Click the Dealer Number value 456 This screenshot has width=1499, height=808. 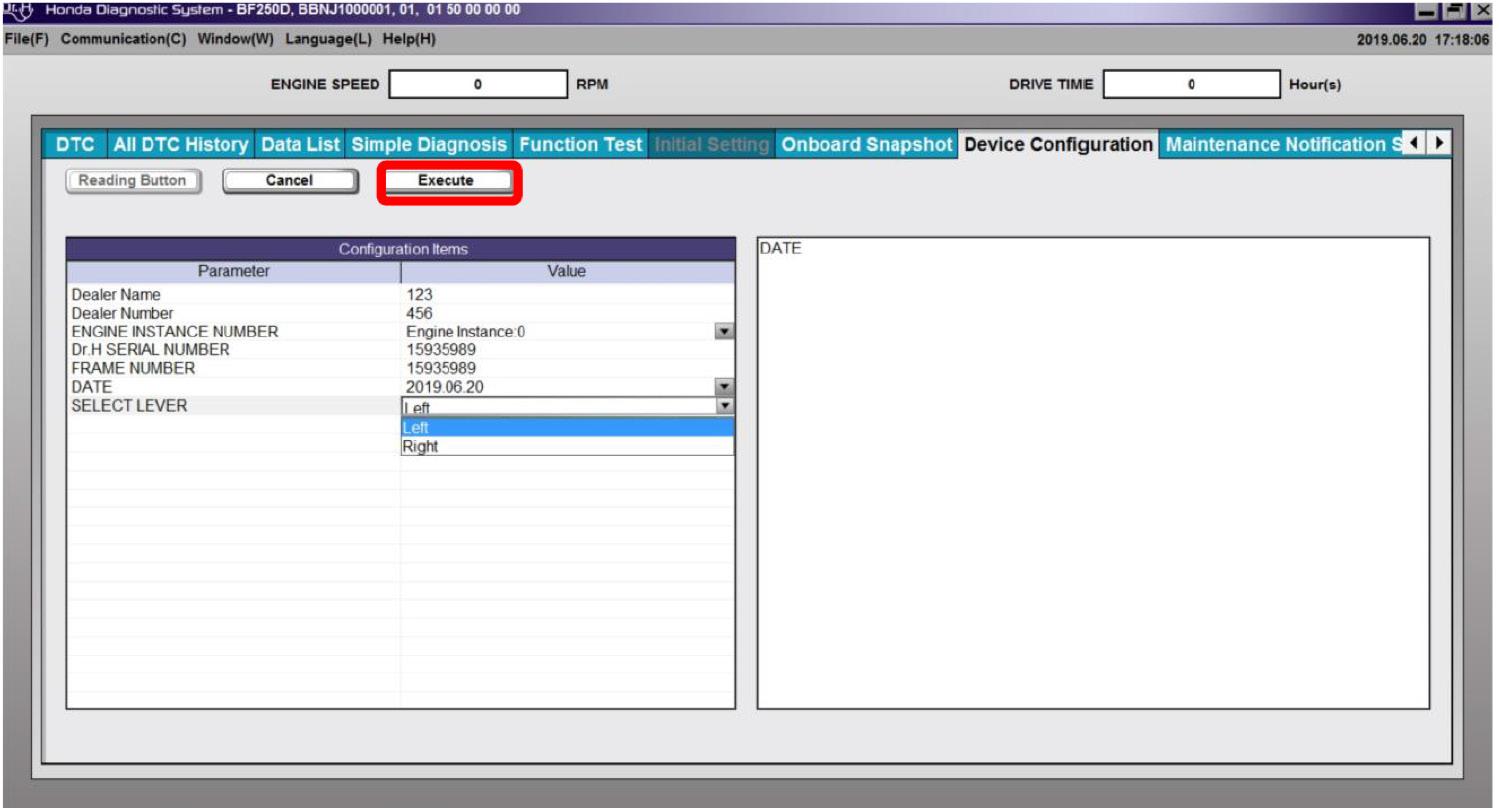(419, 313)
